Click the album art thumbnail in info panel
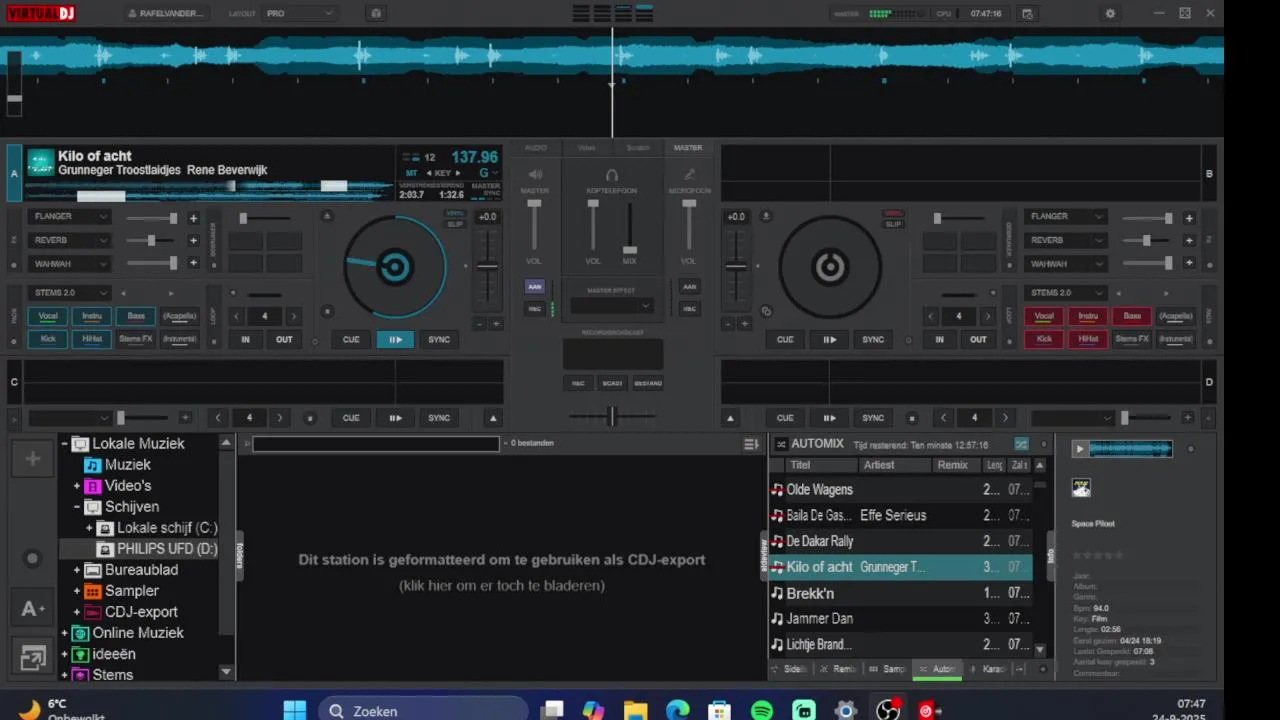This screenshot has width=1280, height=720. (1081, 488)
